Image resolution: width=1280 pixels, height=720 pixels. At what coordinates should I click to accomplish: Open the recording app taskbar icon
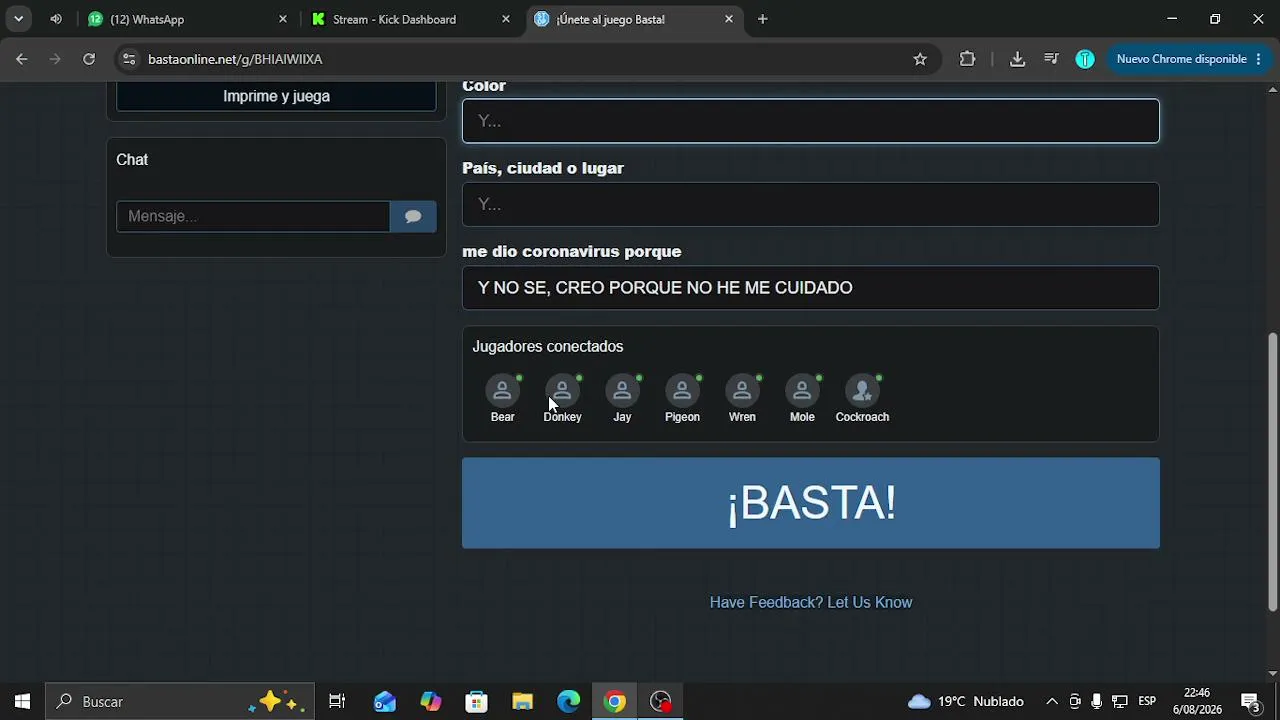(x=661, y=702)
